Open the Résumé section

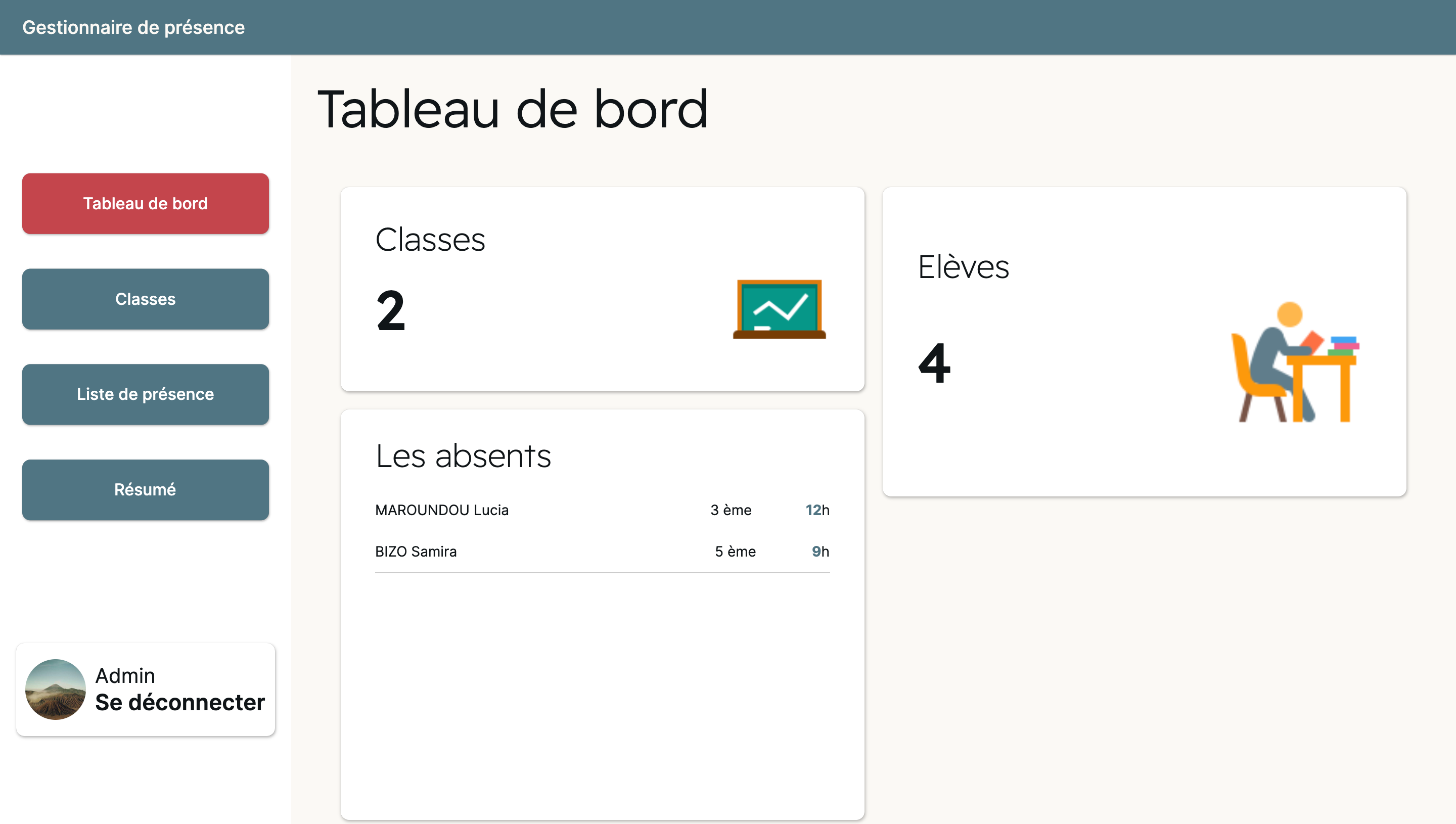pos(145,489)
